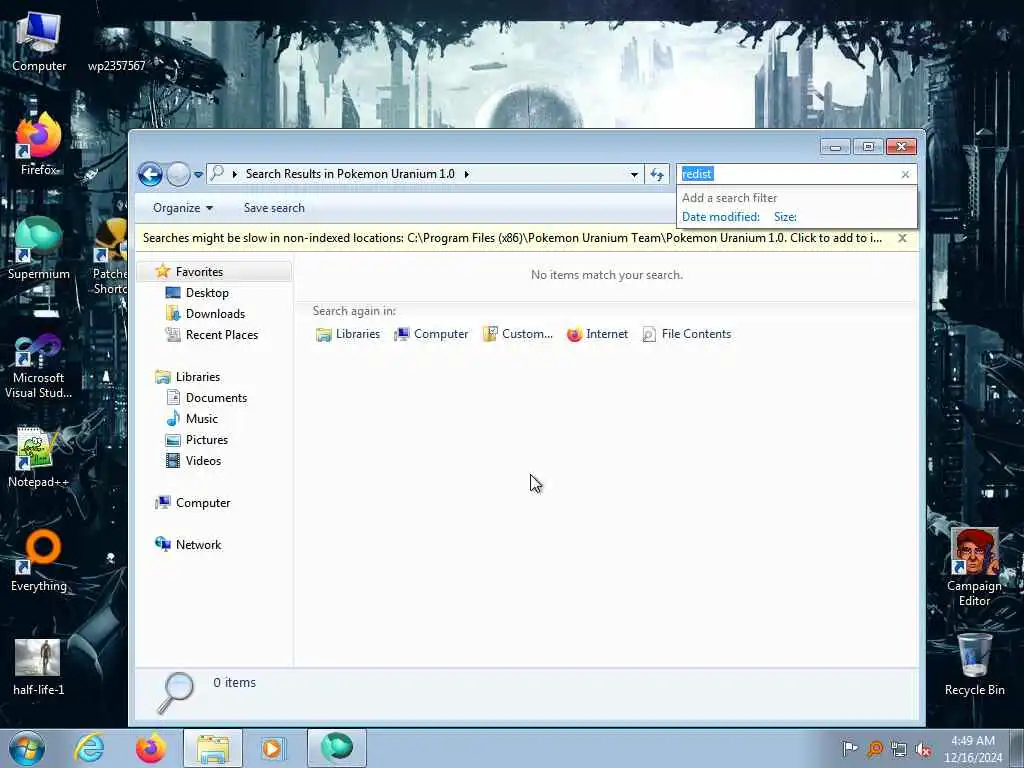Screen dimensions: 1024x768
Task: Select Supermium desktop shortcut
Action: point(39,249)
